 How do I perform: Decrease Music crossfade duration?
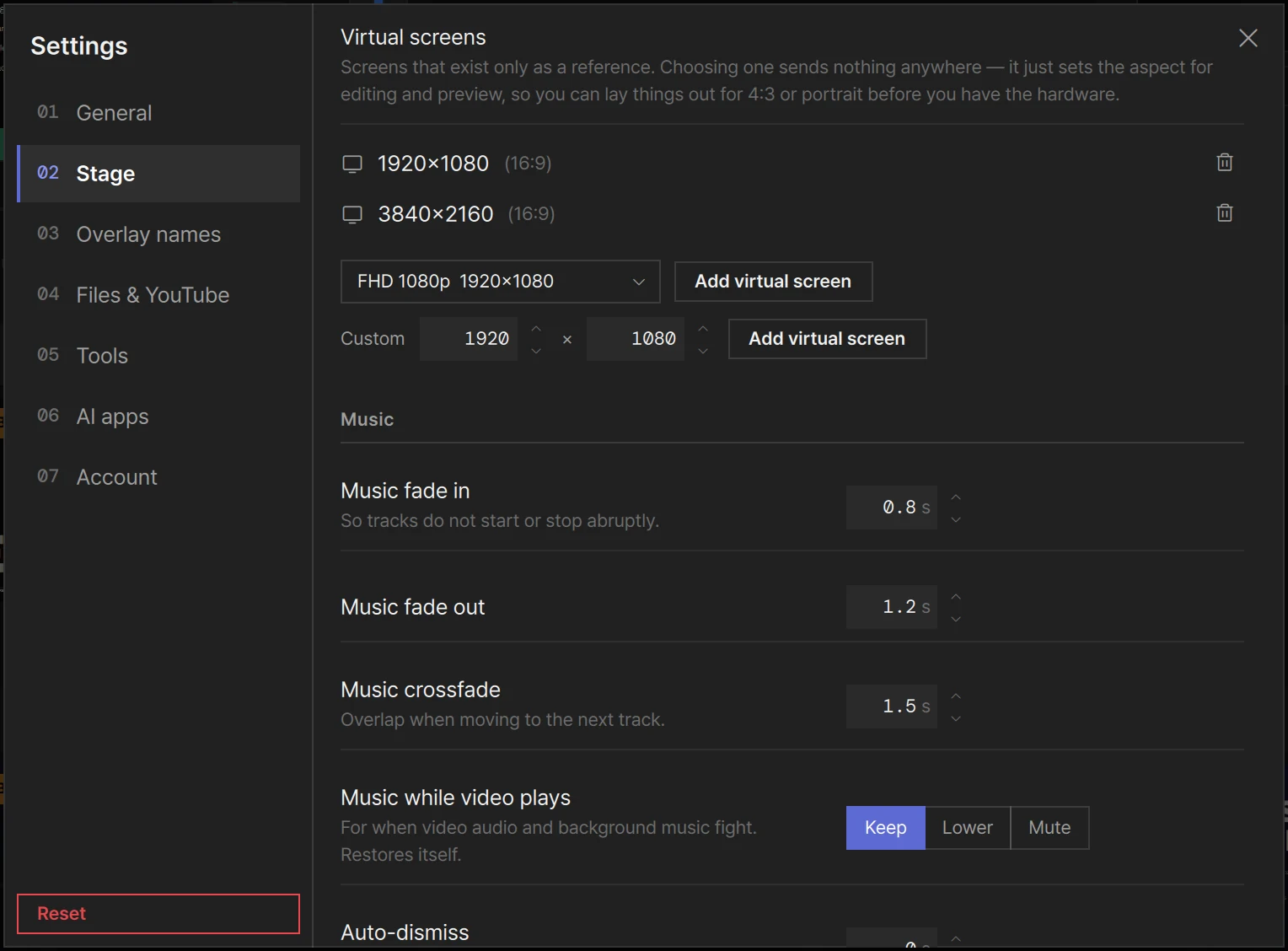956,718
